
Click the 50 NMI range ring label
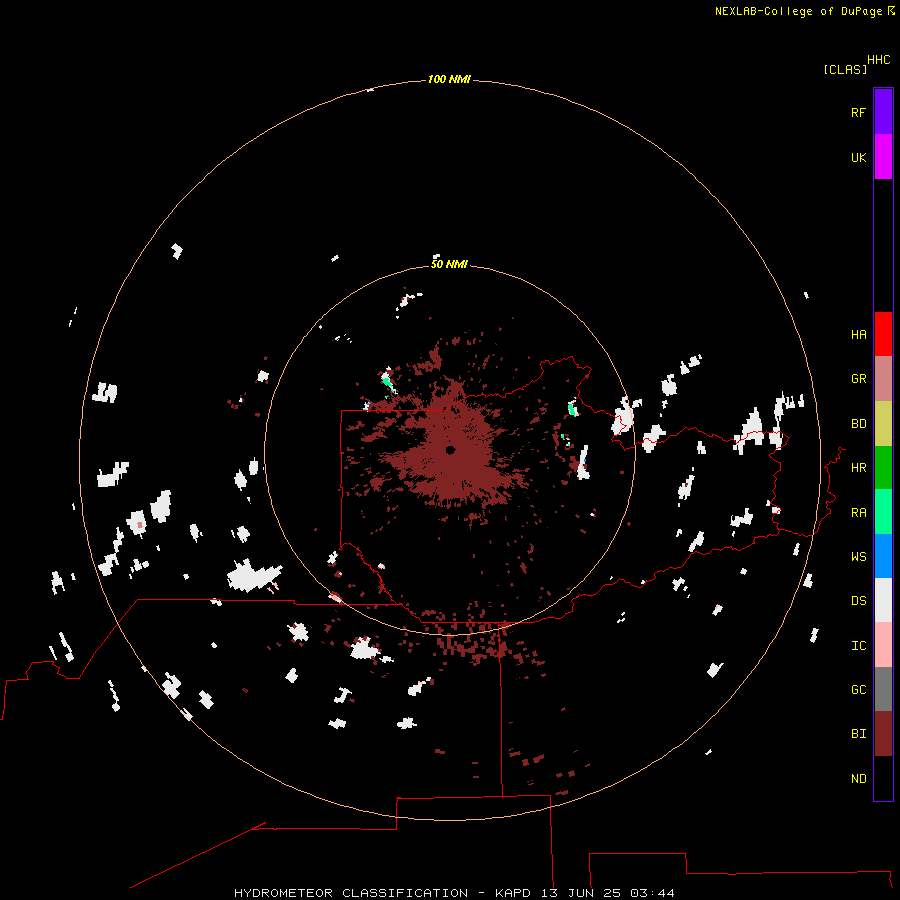(449, 264)
